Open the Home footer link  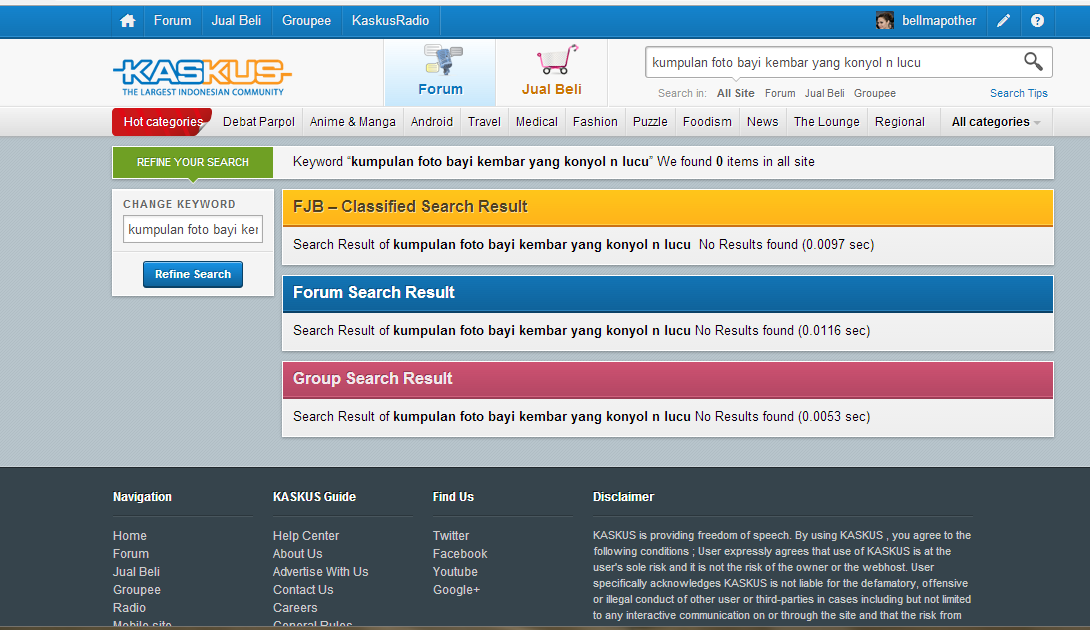point(130,535)
